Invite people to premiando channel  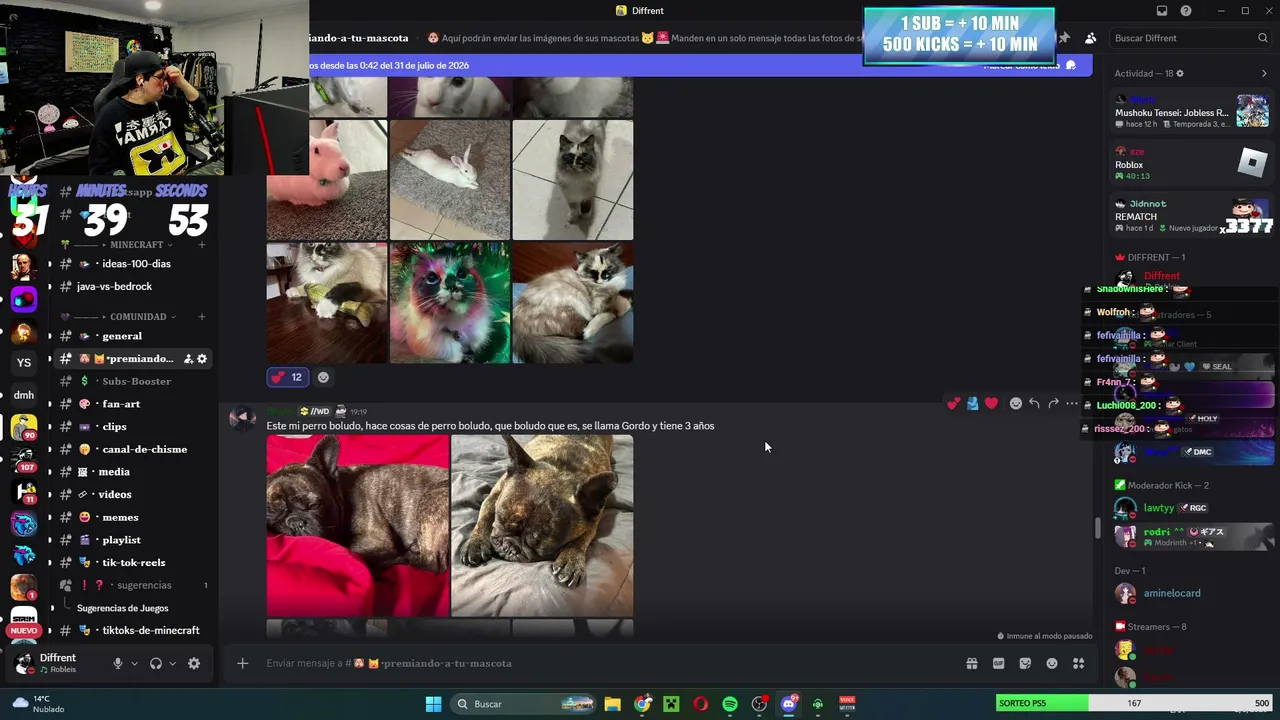[x=188, y=359]
